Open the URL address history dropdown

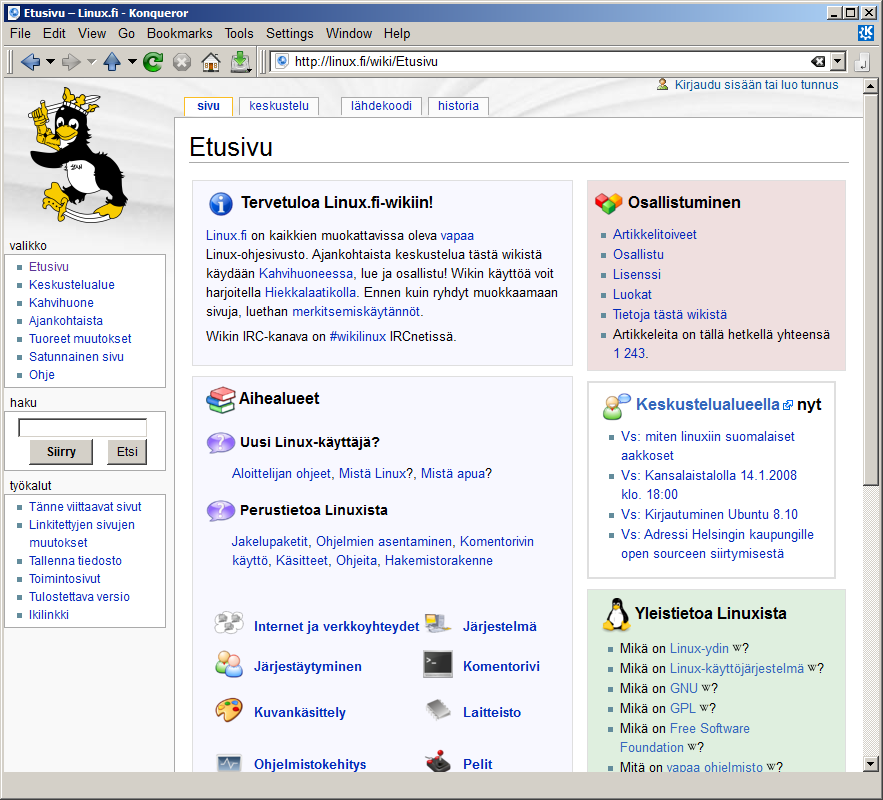pos(837,62)
